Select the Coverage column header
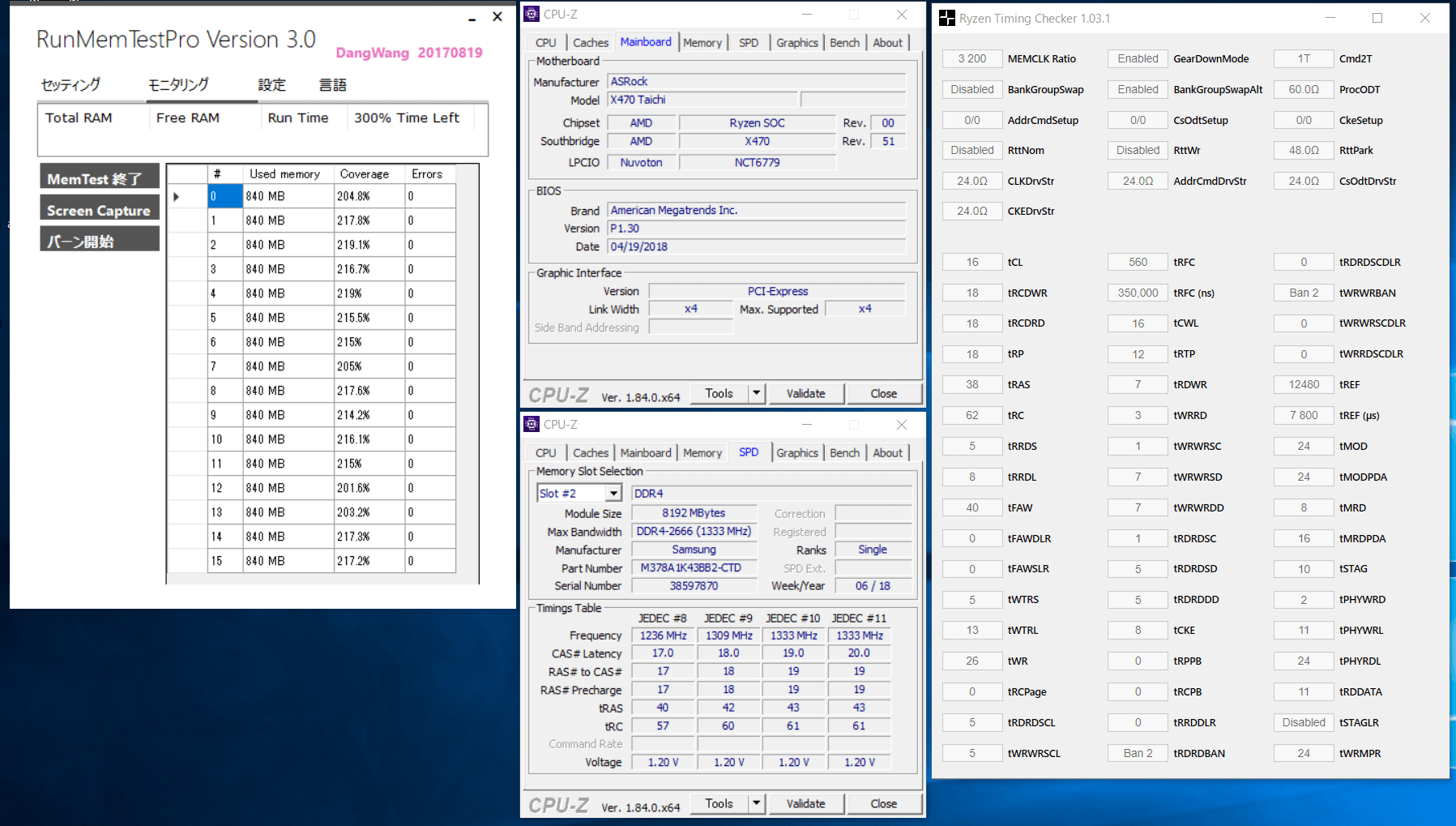The width and height of the screenshot is (1456, 826). point(365,173)
